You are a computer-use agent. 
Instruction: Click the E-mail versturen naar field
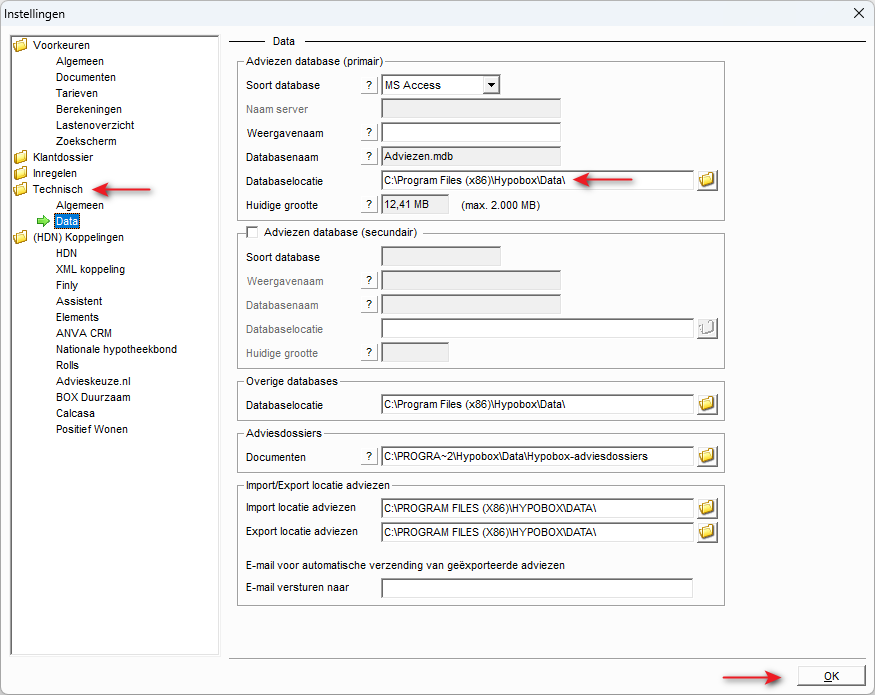click(537, 588)
